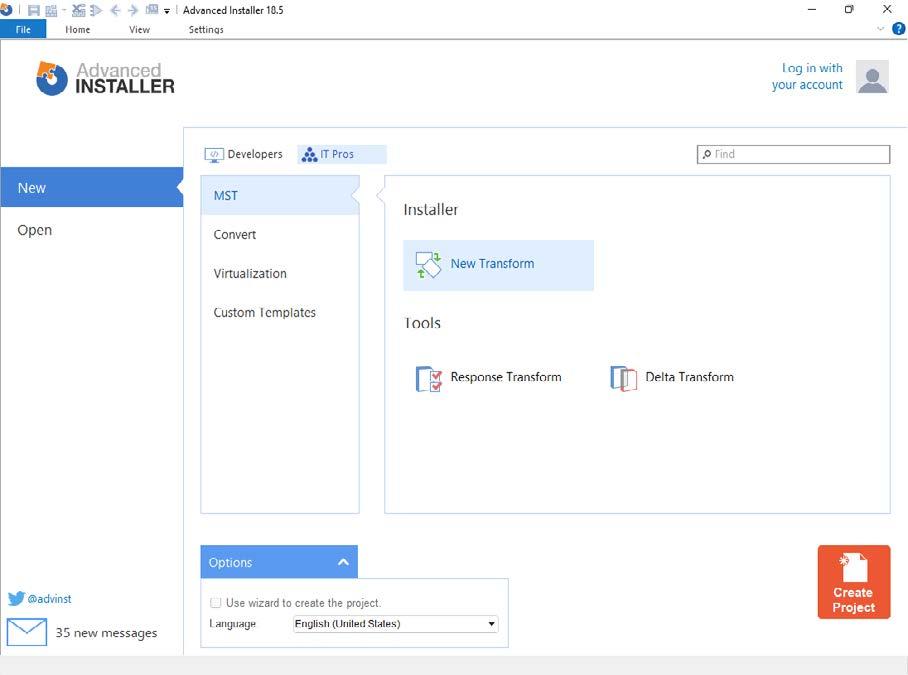Open the Language dropdown
Image resolution: width=908 pixels, height=675 pixels.
click(396, 624)
